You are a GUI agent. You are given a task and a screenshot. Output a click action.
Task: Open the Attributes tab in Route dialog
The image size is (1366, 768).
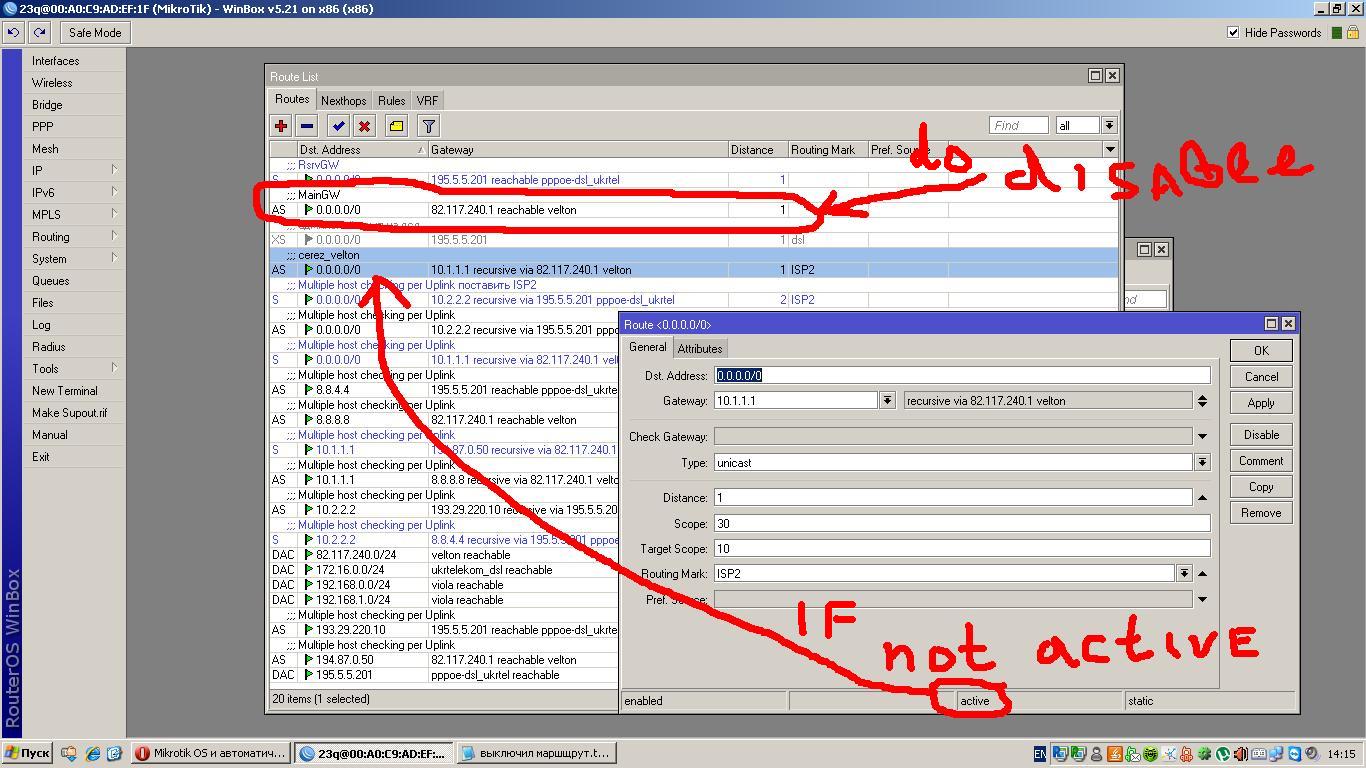[700, 349]
